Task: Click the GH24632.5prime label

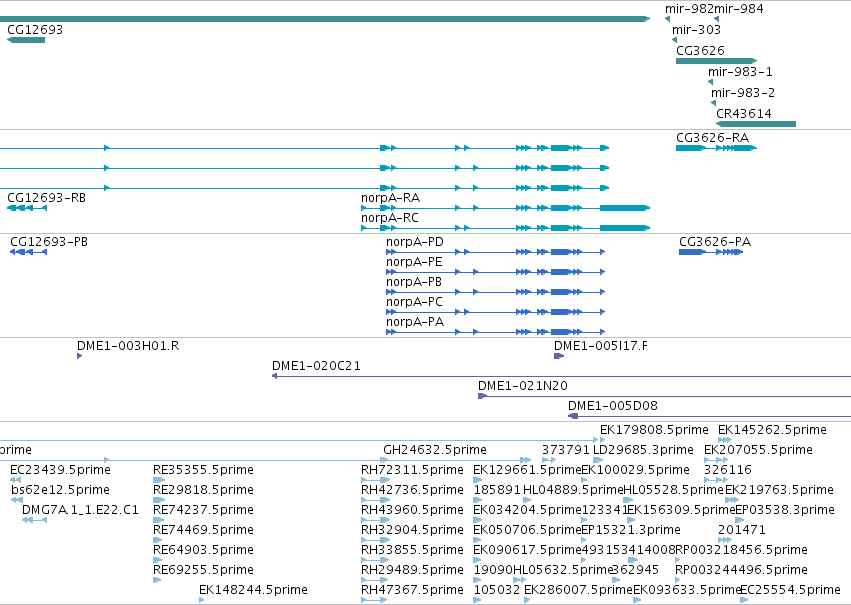Action: pos(435,450)
